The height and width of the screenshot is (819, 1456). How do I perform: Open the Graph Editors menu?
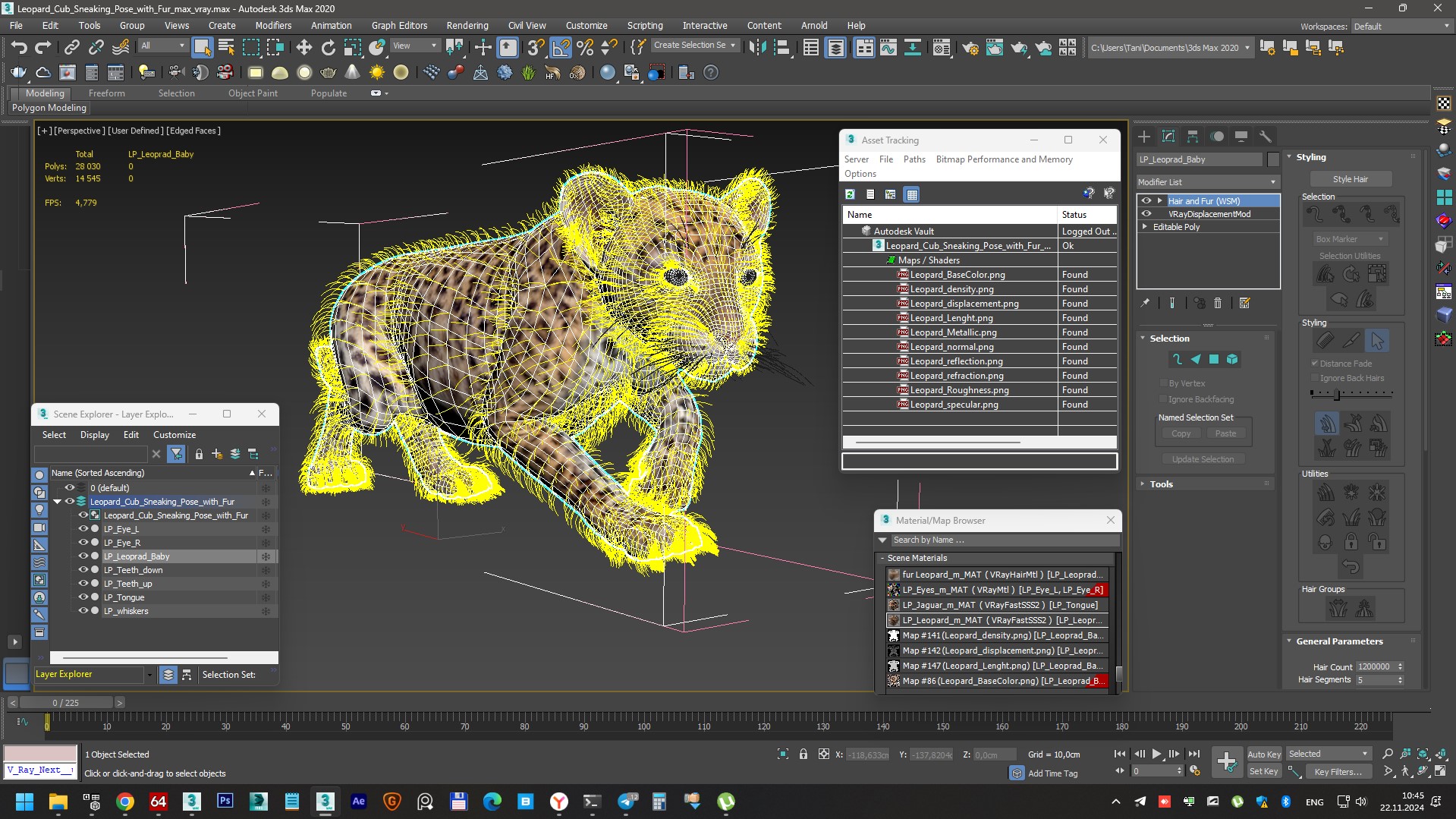pyautogui.click(x=399, y=25)
